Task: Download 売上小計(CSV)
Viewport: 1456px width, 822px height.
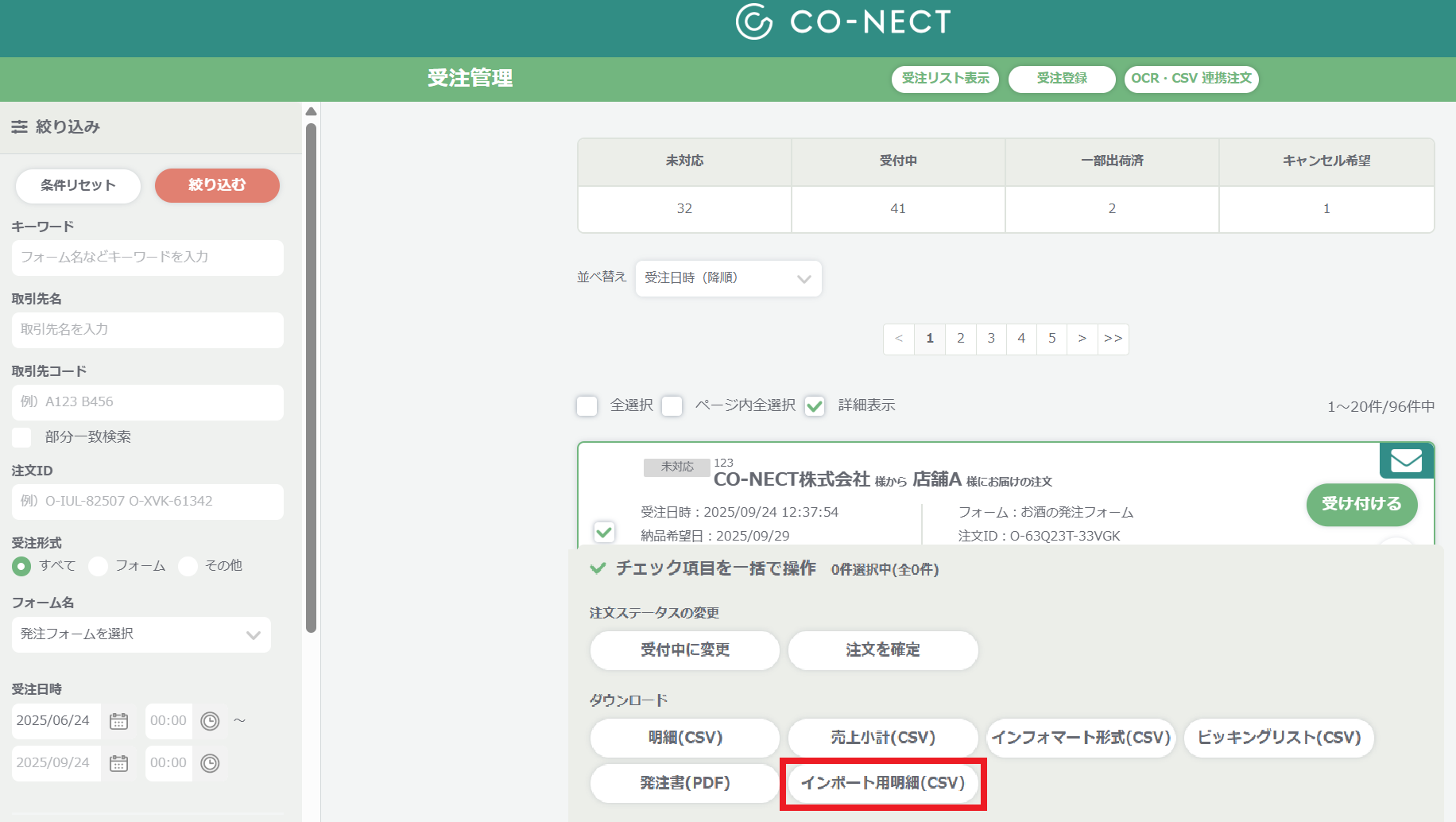Action: (x=883, y=738)
